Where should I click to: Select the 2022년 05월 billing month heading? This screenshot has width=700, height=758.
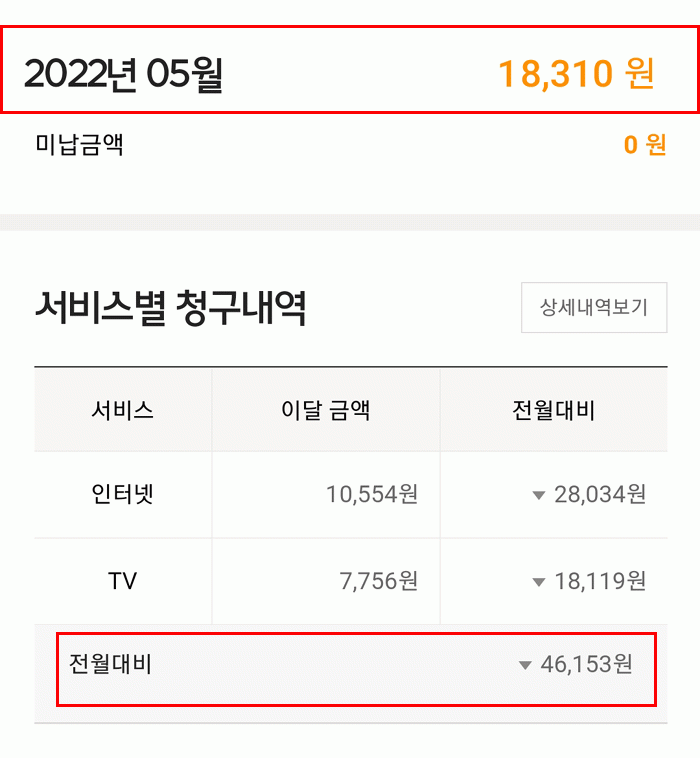123,75
